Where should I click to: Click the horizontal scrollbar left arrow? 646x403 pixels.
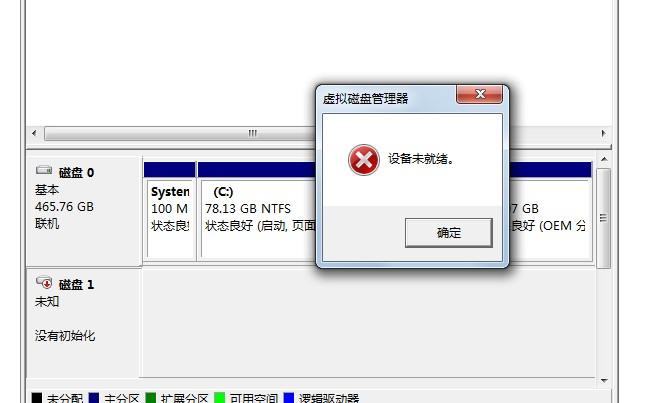click(x=34, y=133)
